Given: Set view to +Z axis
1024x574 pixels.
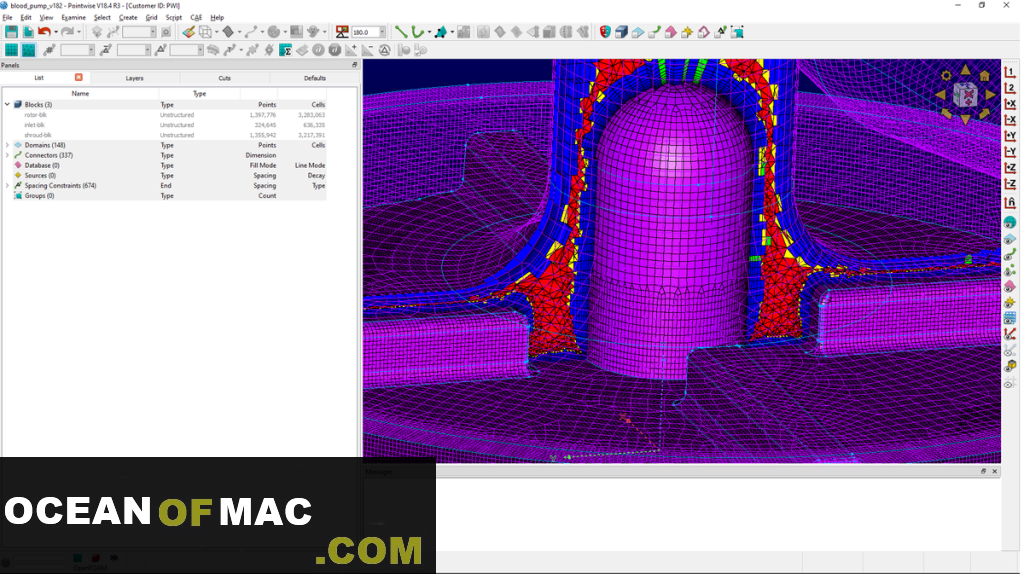Looking at the screenshot, I should pyautogui.click(x=1010, y=168).
